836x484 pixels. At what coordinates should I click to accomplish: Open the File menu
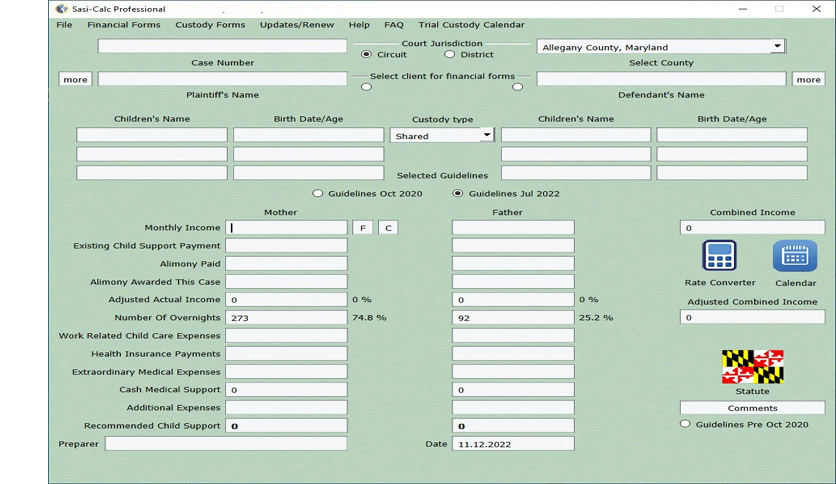click(64, 25)
